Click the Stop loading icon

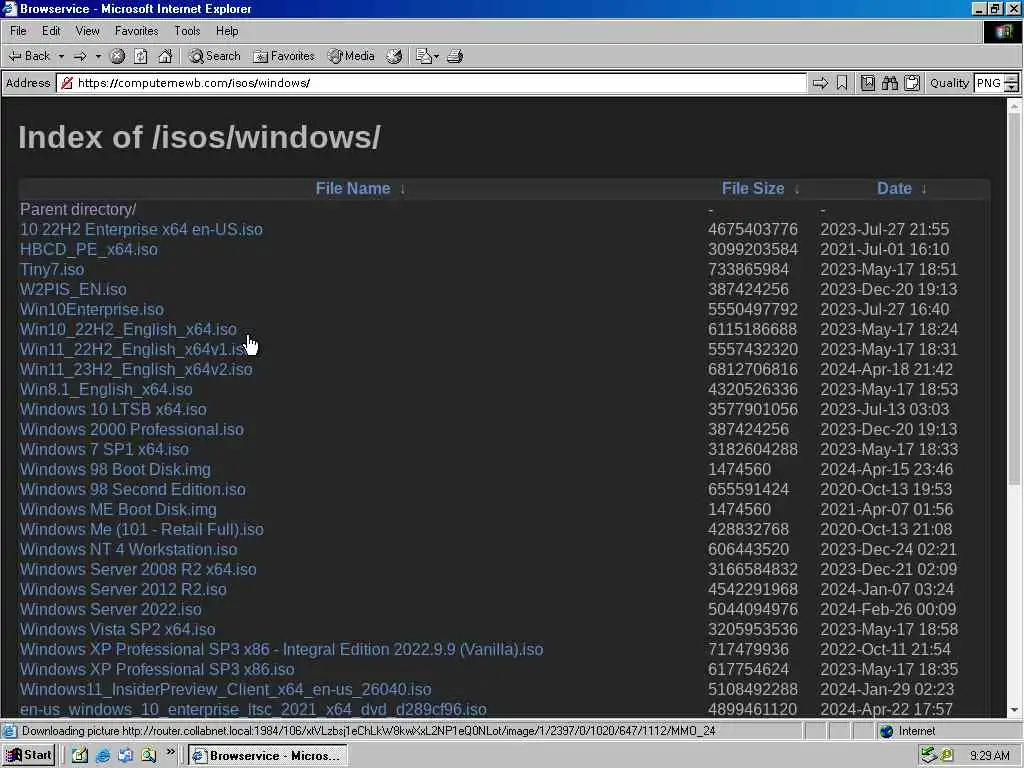(118, 56)
